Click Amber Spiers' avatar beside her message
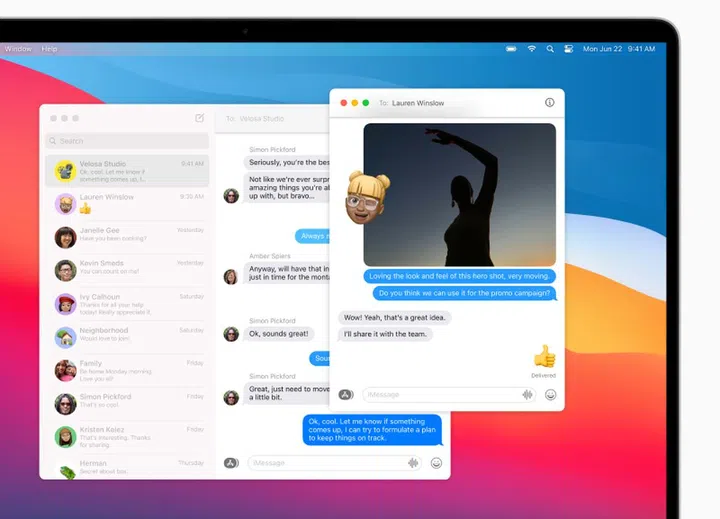 [231, 276]
